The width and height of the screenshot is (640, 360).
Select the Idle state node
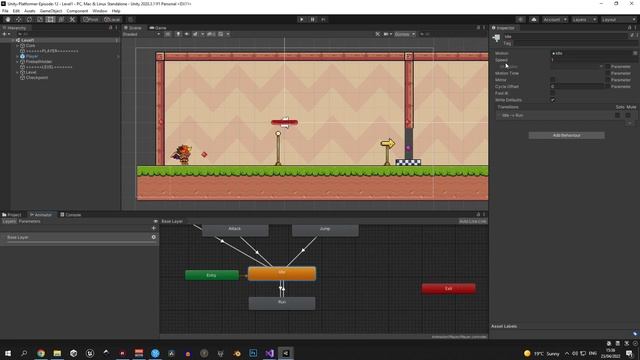click(x=282, y=273)
